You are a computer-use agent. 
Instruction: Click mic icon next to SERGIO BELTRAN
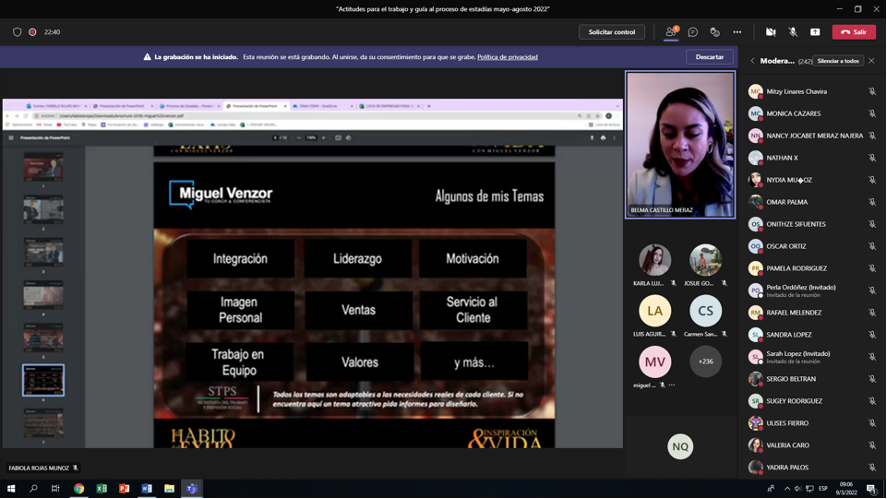(x=872, y=379)
